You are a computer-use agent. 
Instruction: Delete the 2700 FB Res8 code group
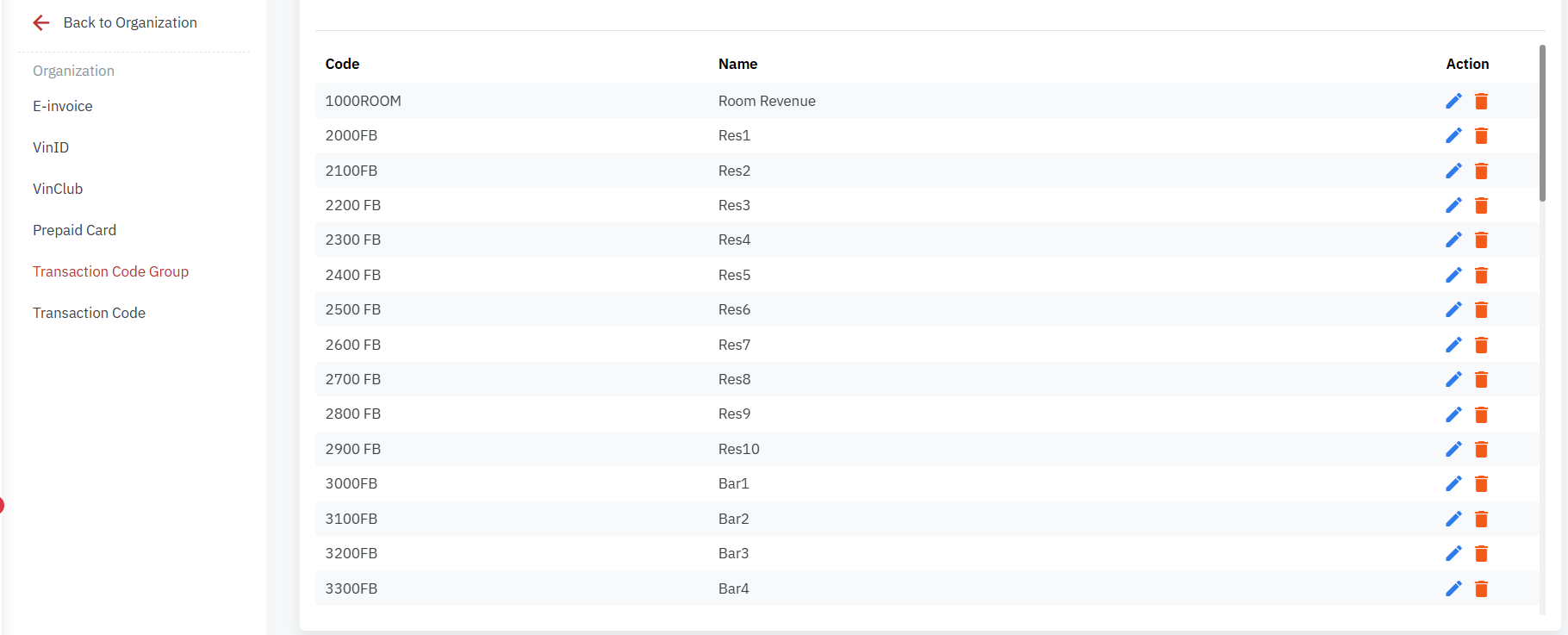(1481, 379)
